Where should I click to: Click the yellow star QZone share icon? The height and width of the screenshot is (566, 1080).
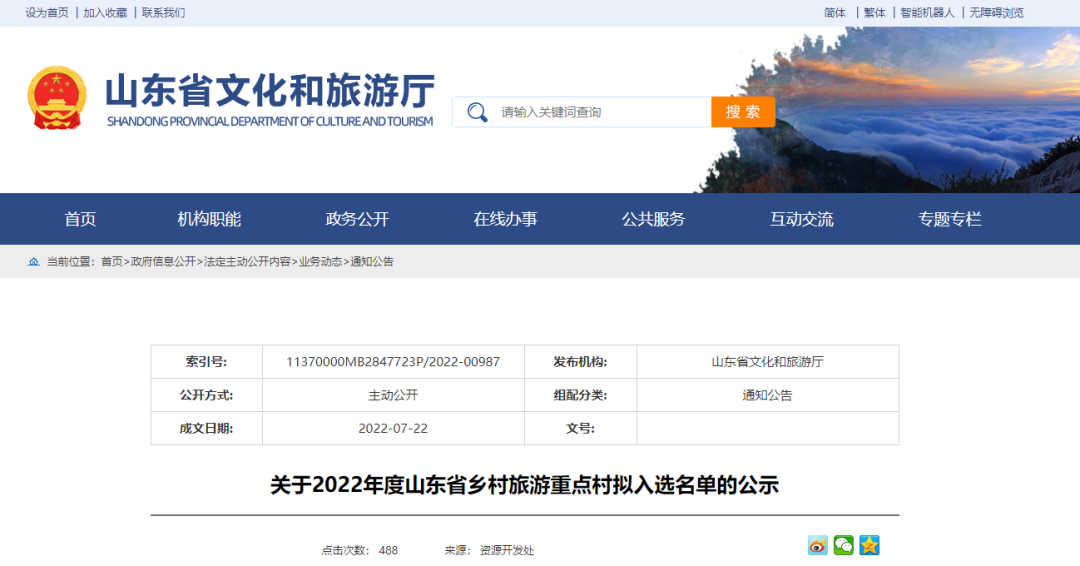point(869,545)
